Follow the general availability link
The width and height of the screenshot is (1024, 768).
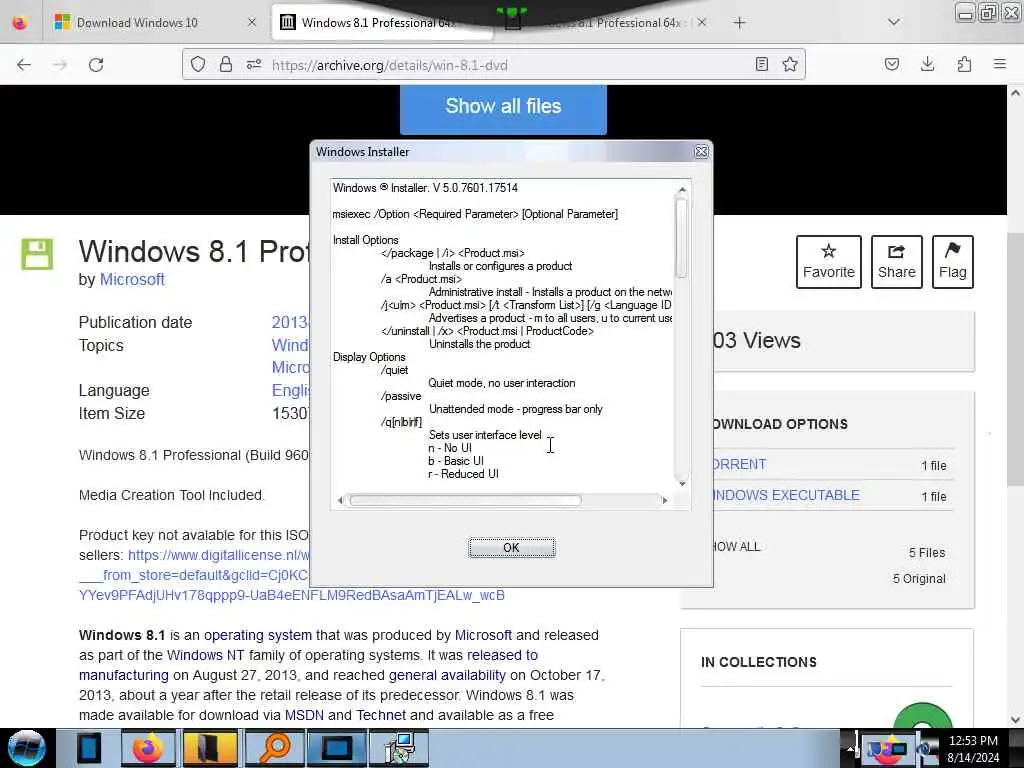click(x=447, y=675)
